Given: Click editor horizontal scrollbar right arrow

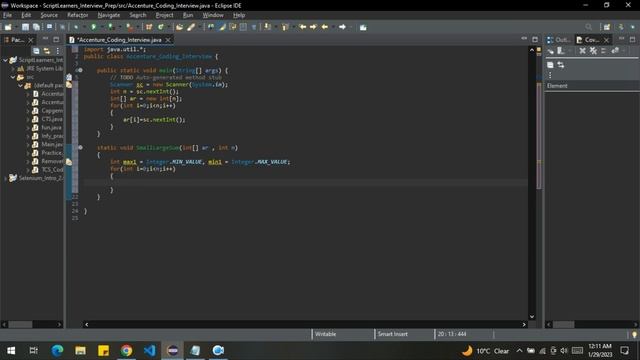Looking at the screenshot, I should pos(524,324).
